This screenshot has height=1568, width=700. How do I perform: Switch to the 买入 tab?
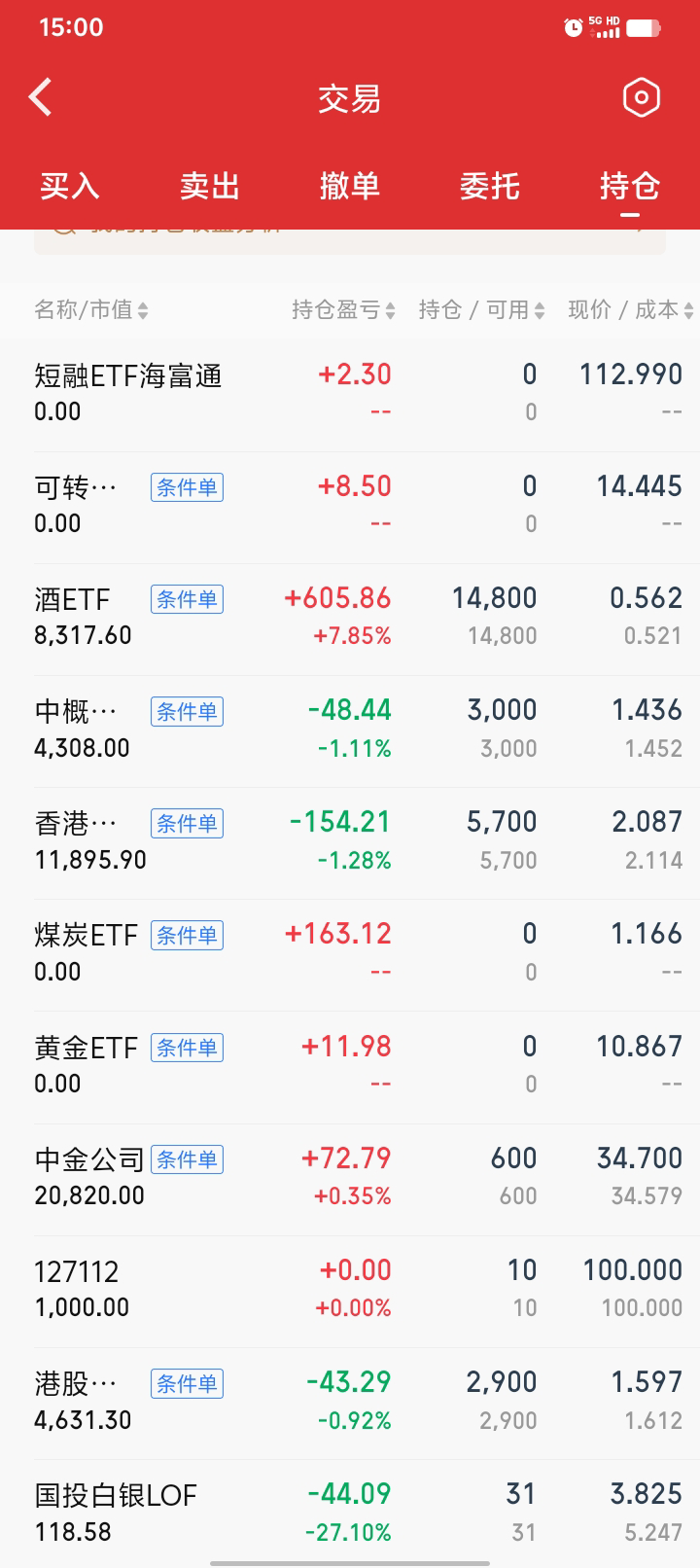coord(70,186)
